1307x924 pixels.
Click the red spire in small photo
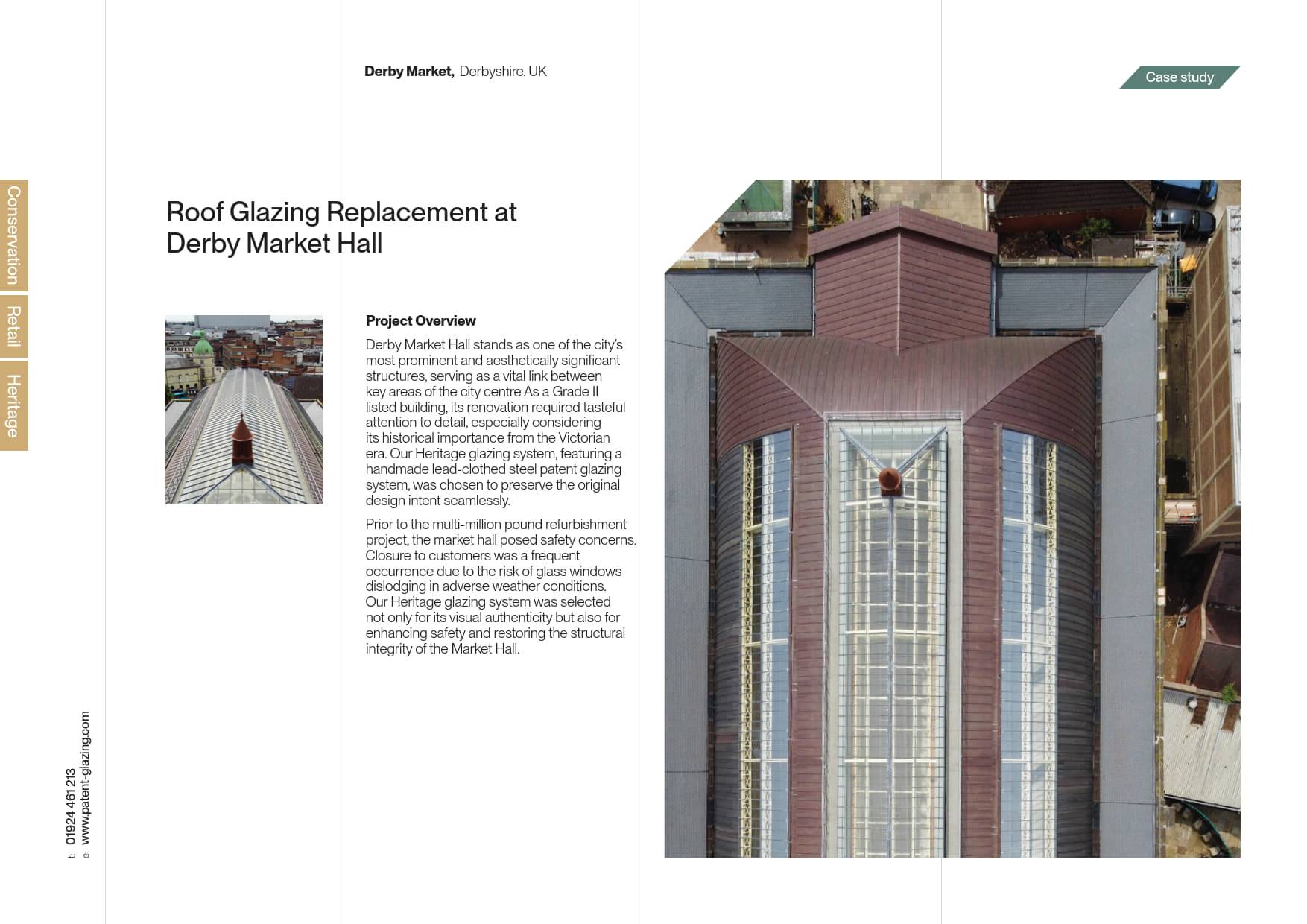coord(242,440)
